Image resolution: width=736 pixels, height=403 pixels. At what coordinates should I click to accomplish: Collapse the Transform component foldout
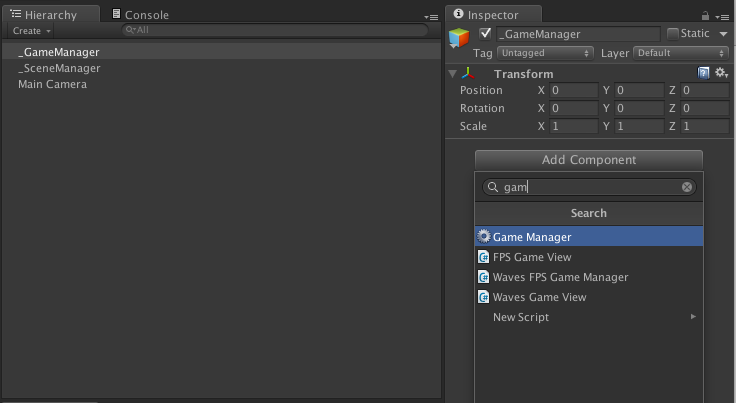[452, 74]
